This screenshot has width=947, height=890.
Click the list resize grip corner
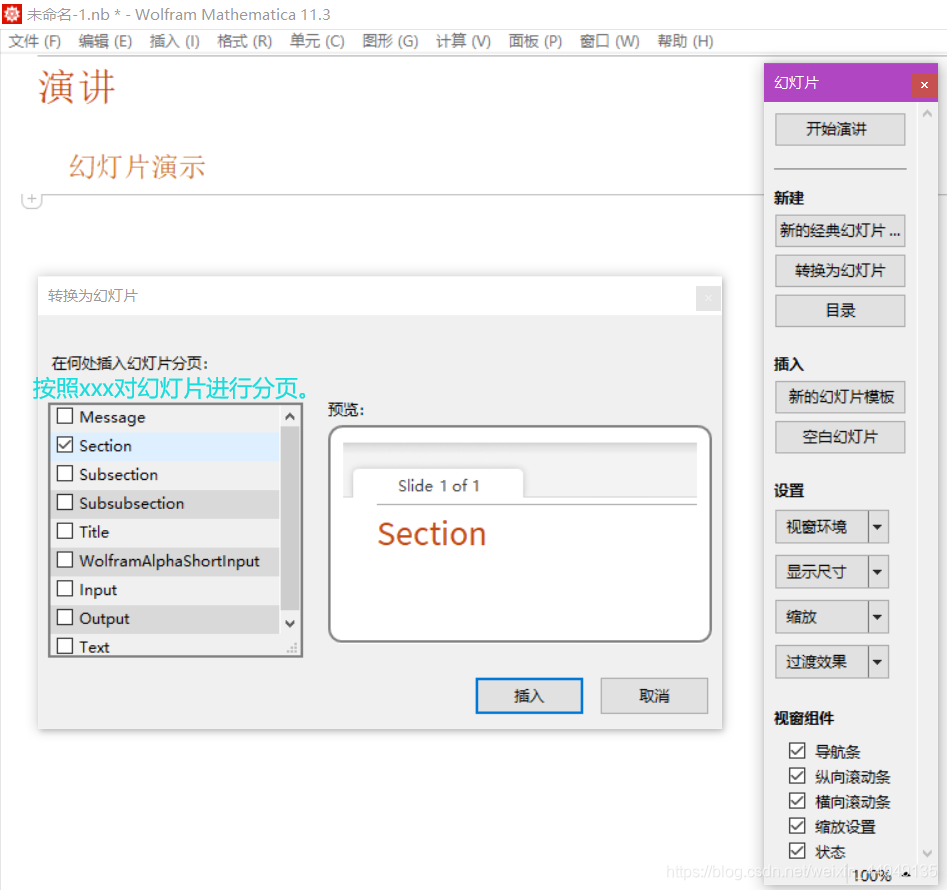tap(292, 648)
